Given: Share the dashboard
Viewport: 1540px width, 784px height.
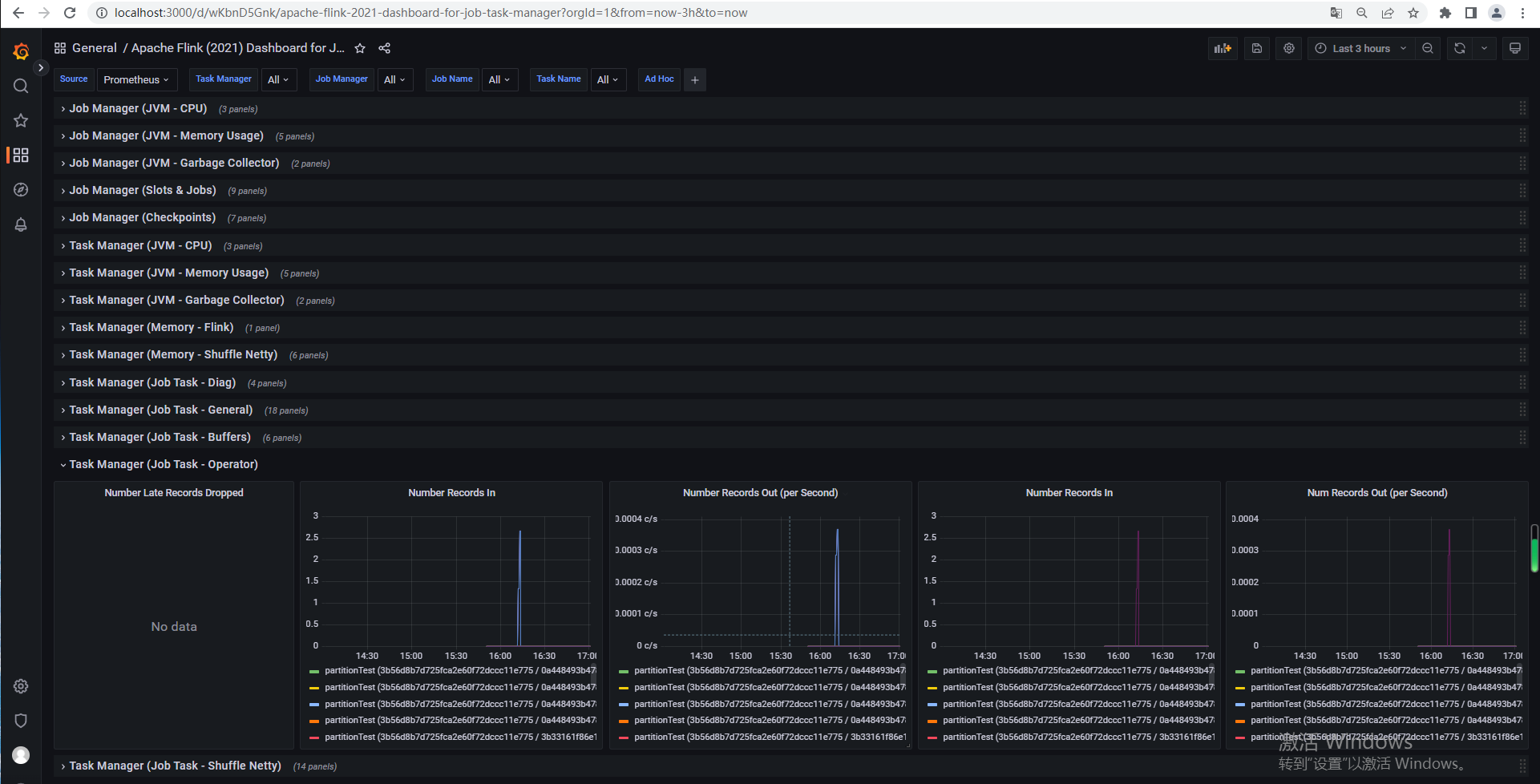Looking at the screenshot, I should point(385,48).
